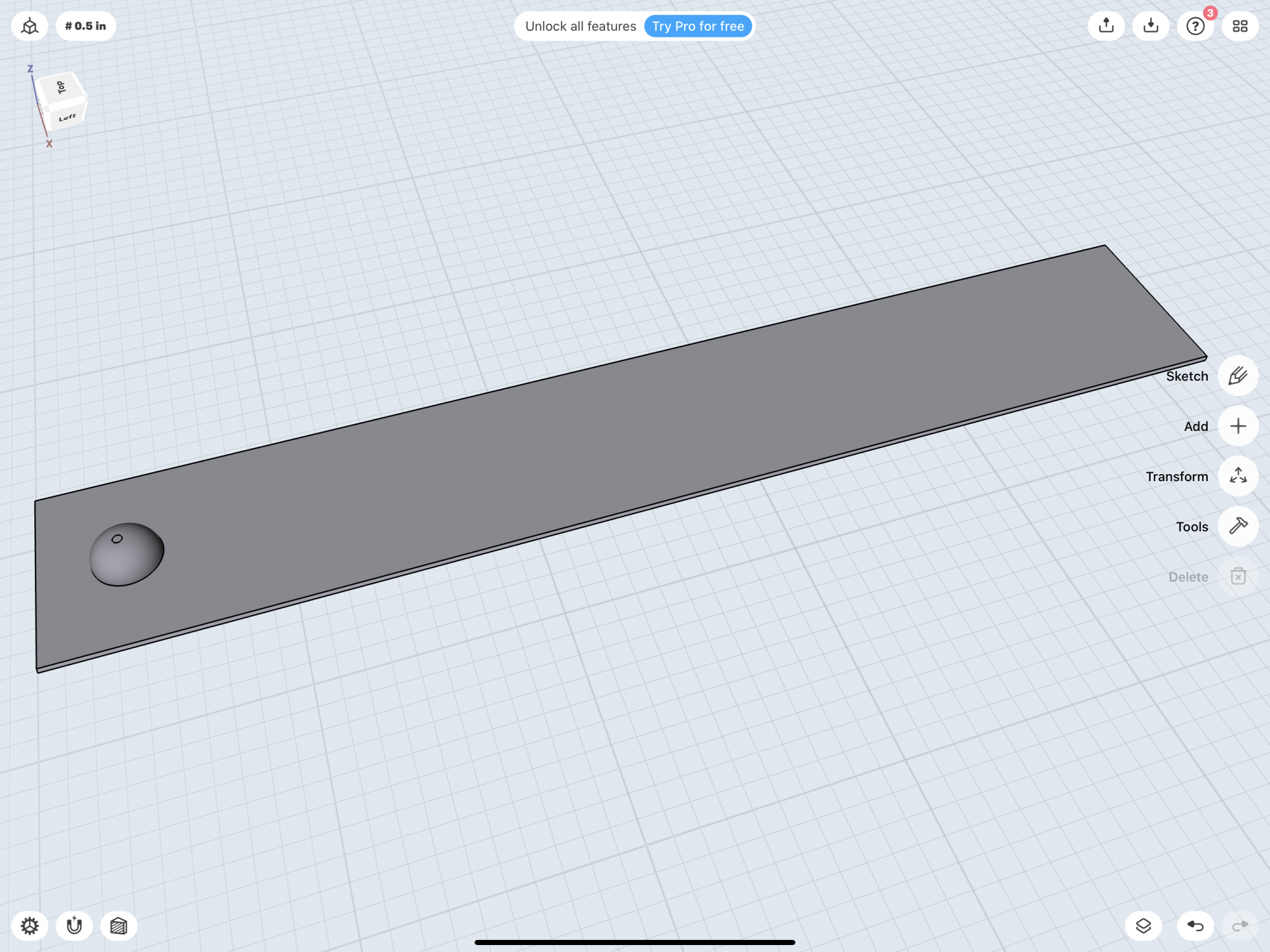The width and height of the screenshot is (1270, 952).
Task: Open the Sketch pencil tool
Action: pos(1238,376)
